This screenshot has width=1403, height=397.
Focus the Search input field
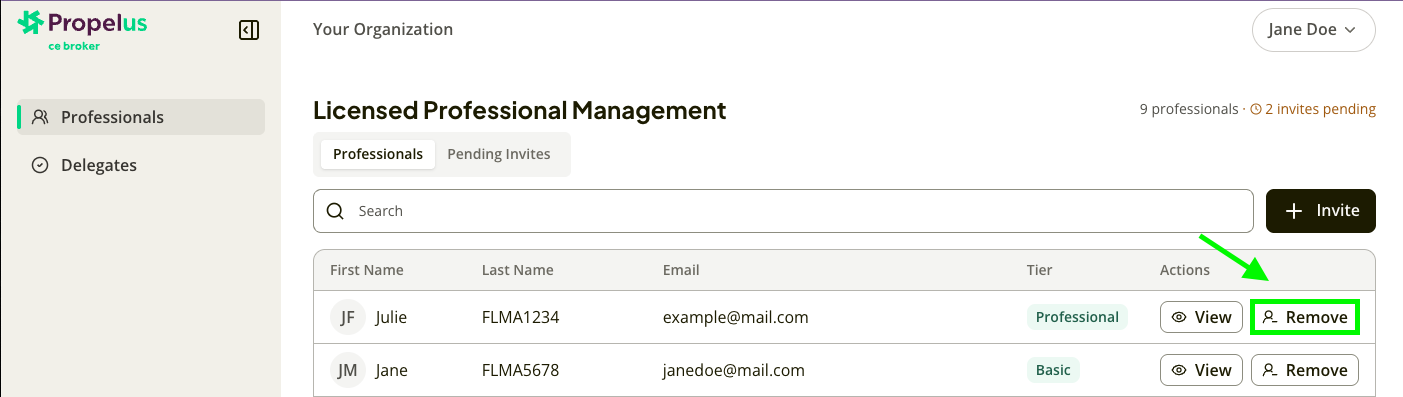[783, 211]
